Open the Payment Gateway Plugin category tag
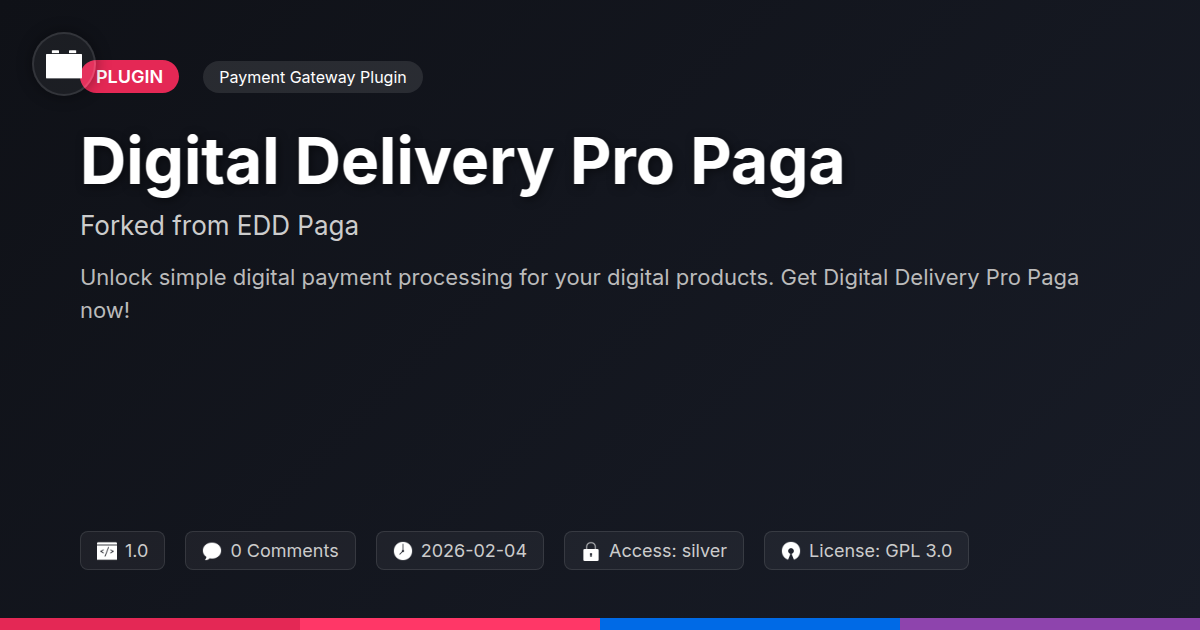 click(313, 77)
